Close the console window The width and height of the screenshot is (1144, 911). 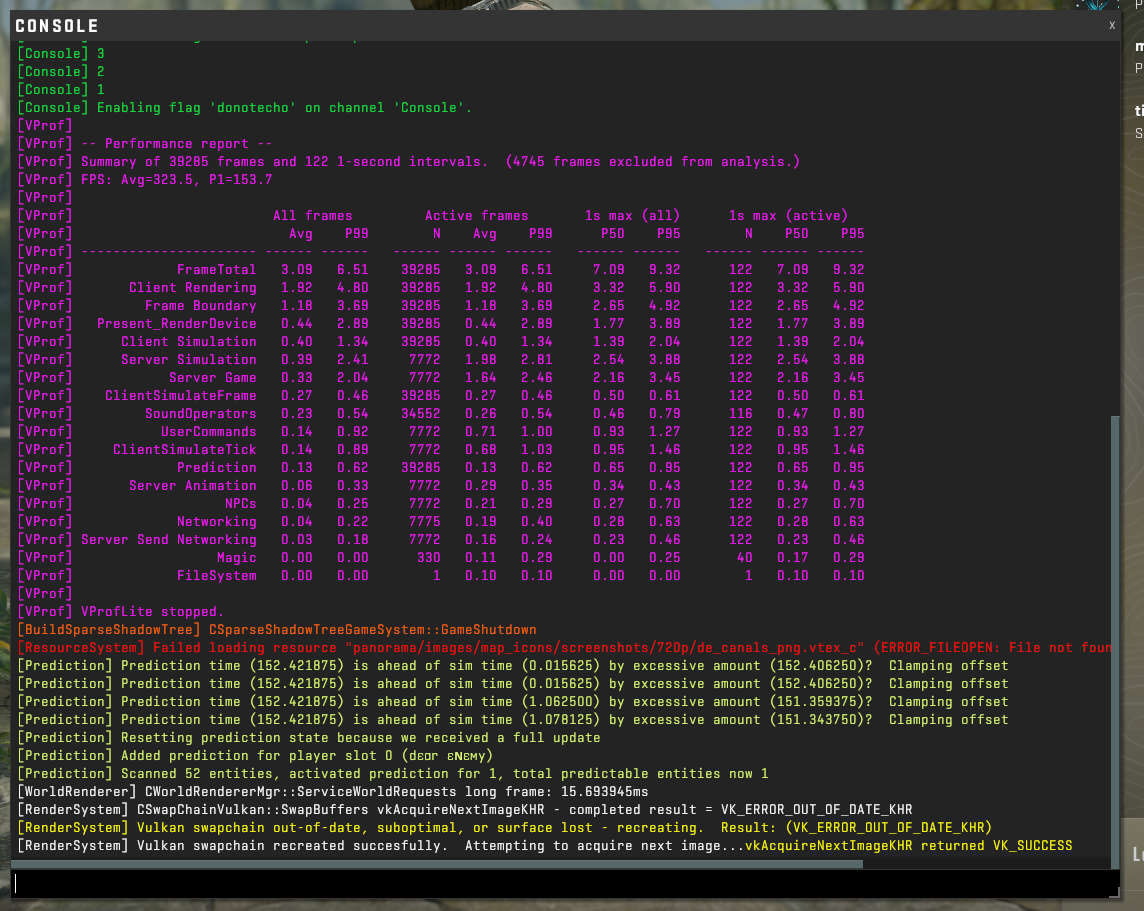[x=1112, y=26]
